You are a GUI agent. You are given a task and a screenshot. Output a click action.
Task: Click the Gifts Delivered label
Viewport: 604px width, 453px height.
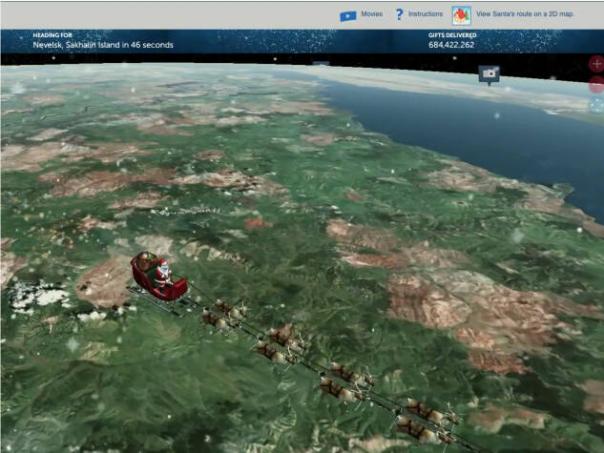click(449, 35)
